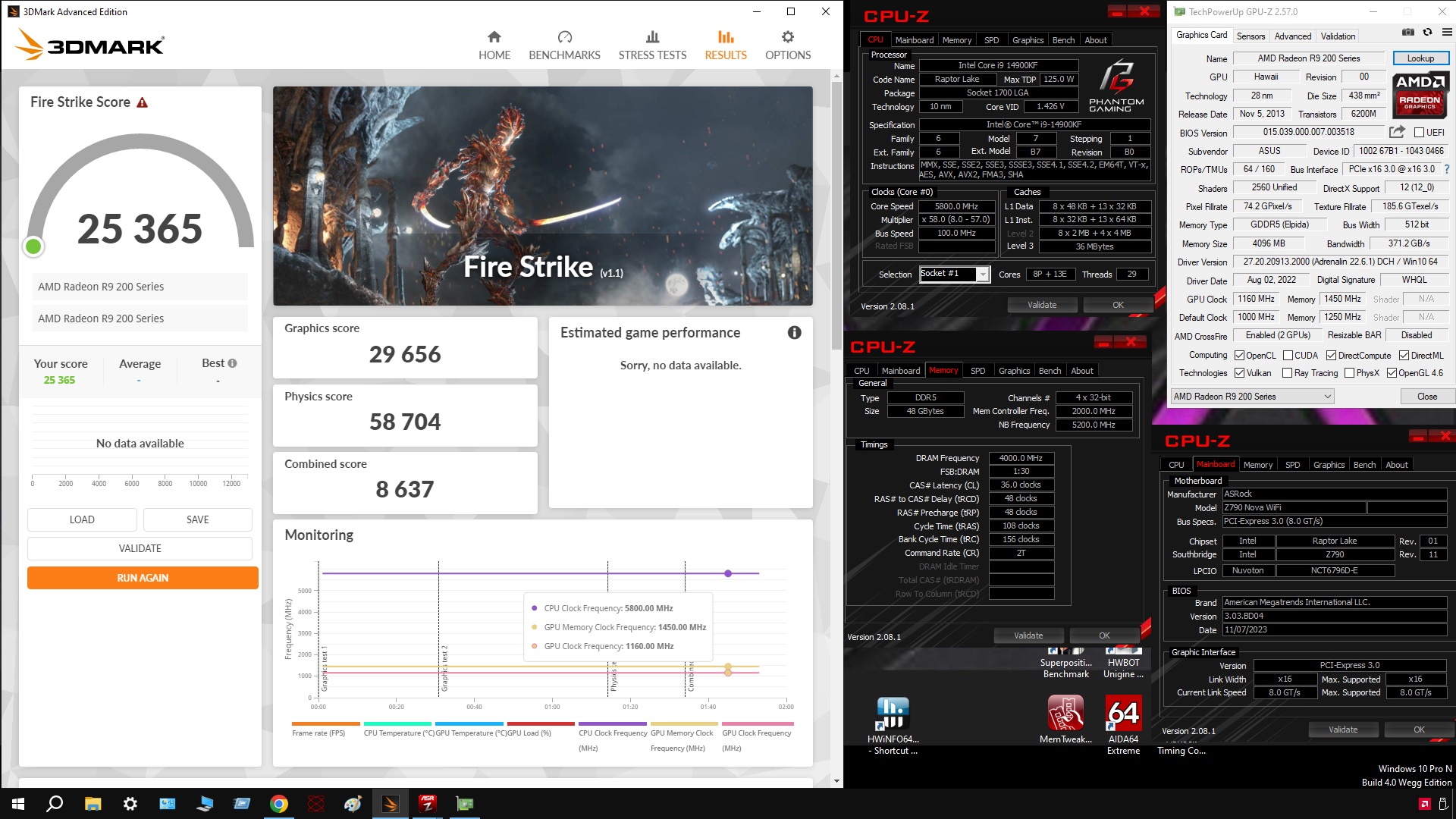Image resolution: width=1456 pixels, height=819 pixels.
Task: Open File Explorer from the taskbar
Action: [93, 804]
